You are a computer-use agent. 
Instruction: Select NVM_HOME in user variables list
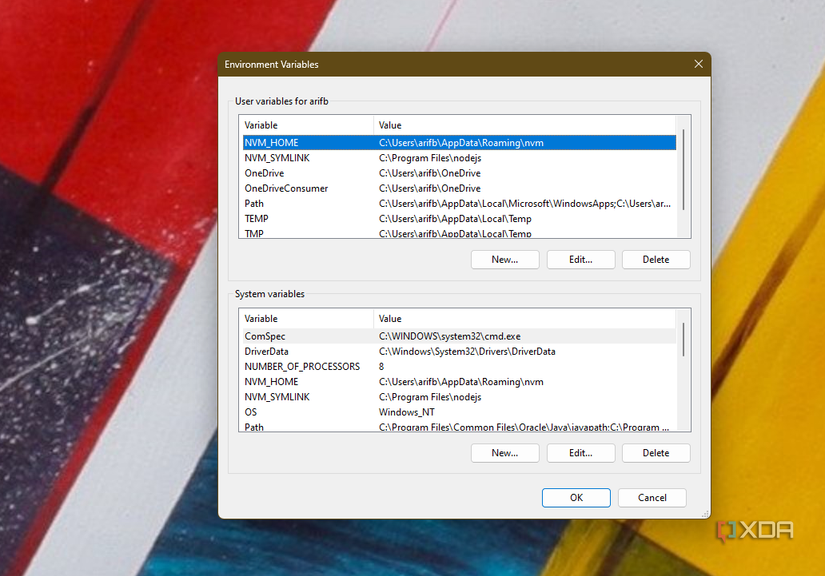271,143
